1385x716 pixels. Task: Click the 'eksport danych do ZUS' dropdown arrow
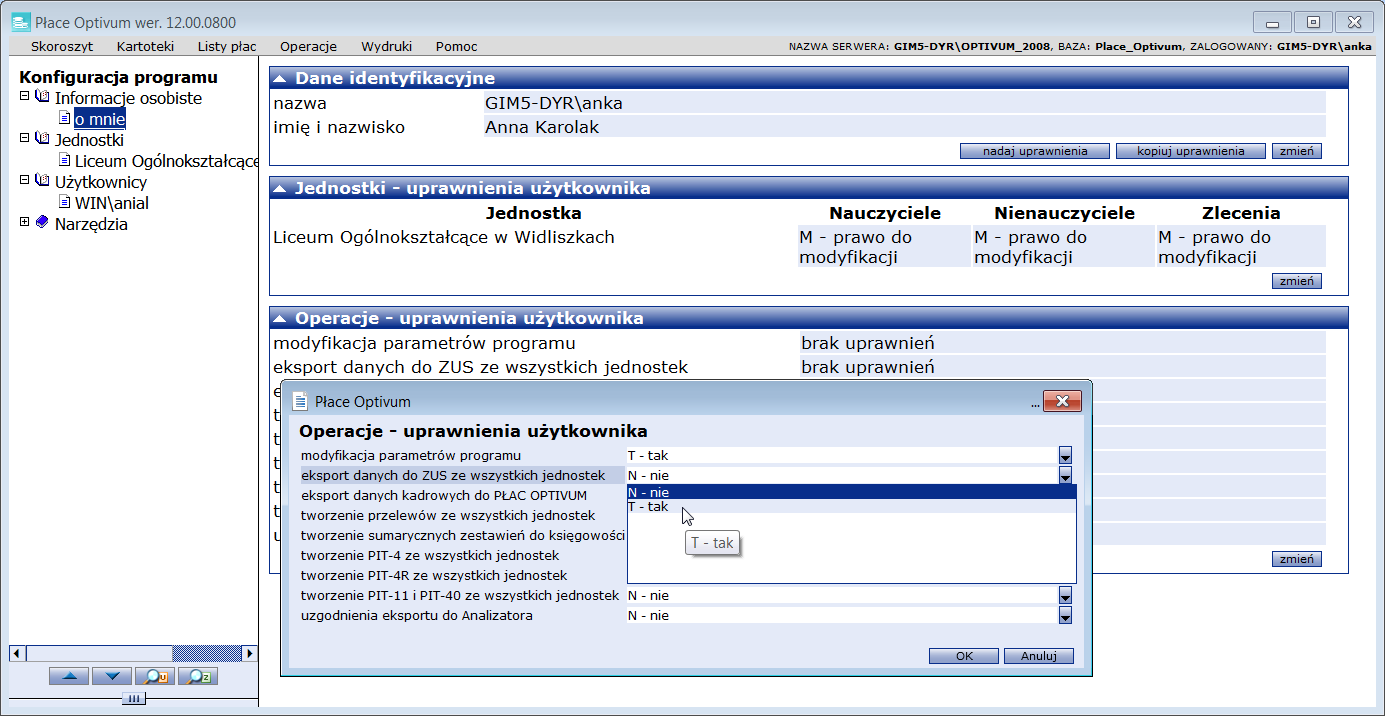tap(1065, 475)
